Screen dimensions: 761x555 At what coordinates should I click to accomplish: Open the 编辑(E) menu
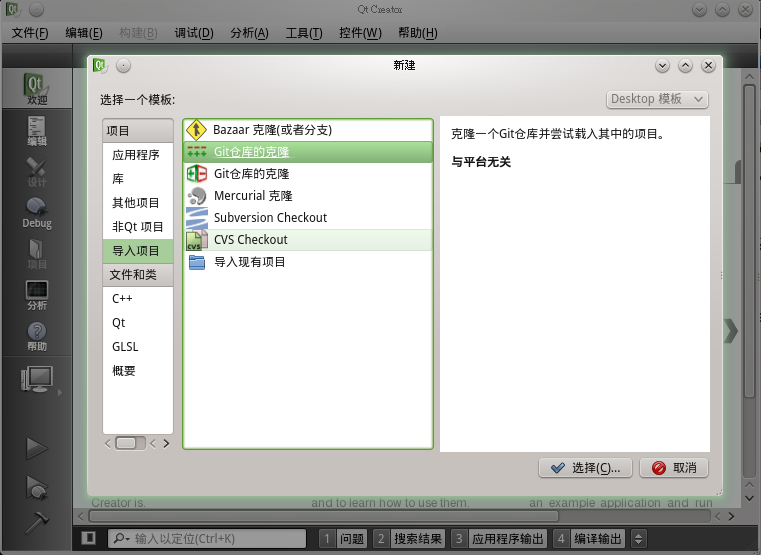tap(83, 33)
